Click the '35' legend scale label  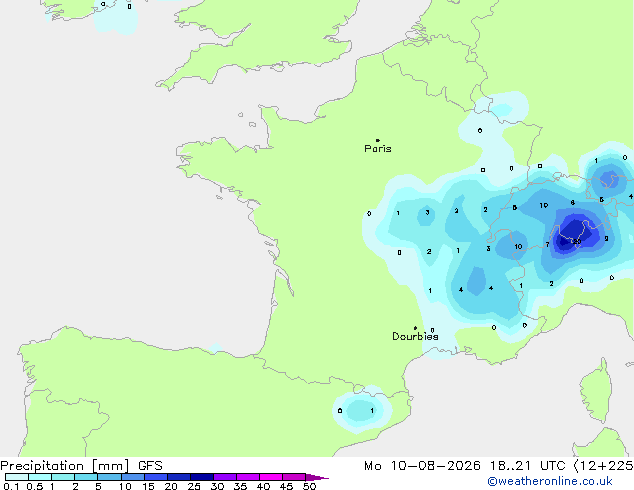coord(240,486)
